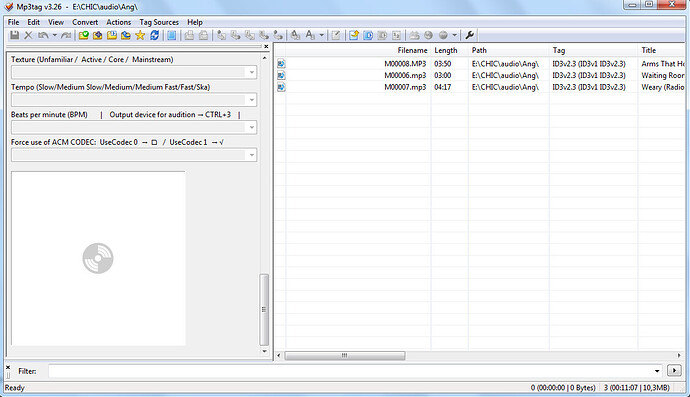This screenshot has height=397, width=690.
Task: Click the Favorites star icon
Action: [140, 35]
